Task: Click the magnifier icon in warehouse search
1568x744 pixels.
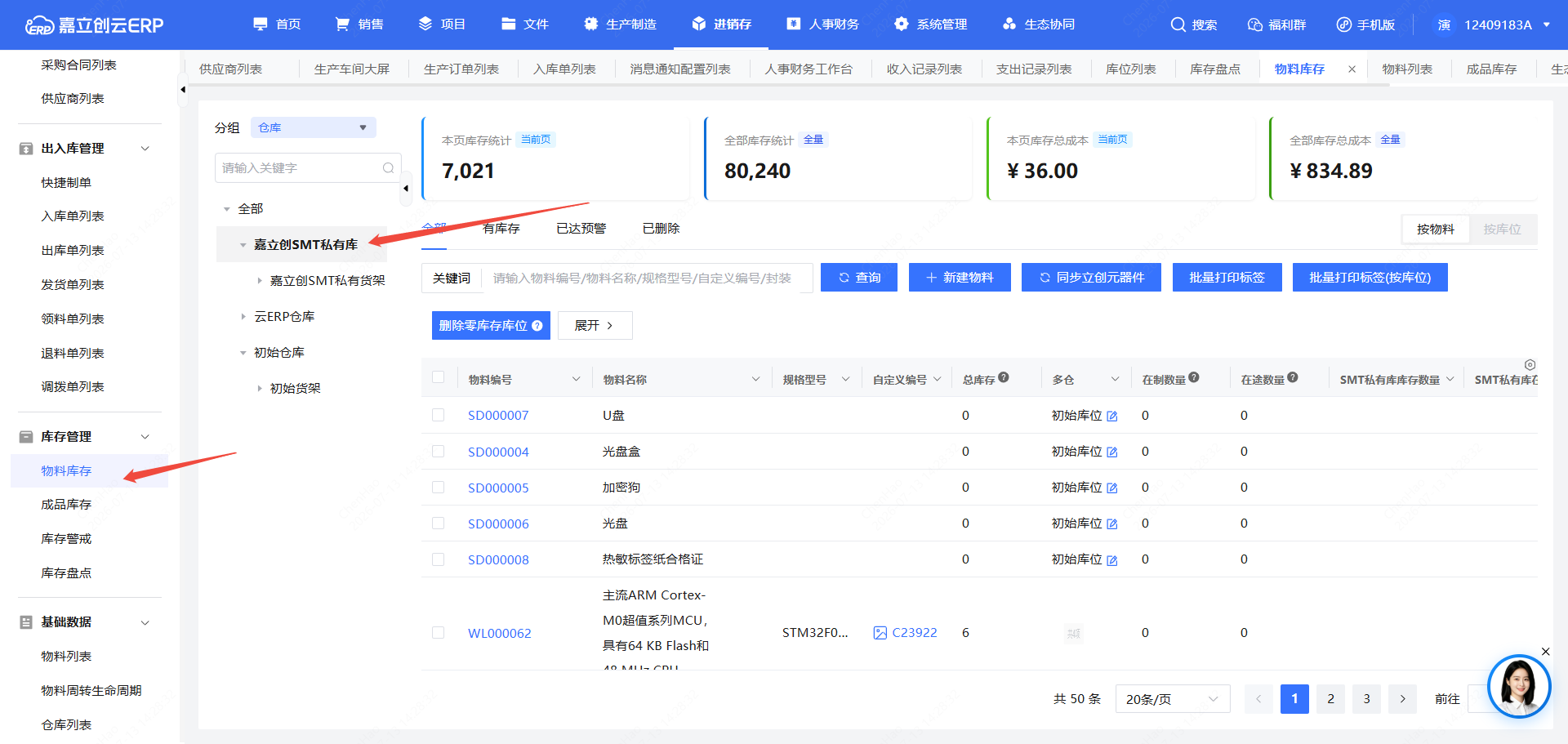Action: coord(389,167)
